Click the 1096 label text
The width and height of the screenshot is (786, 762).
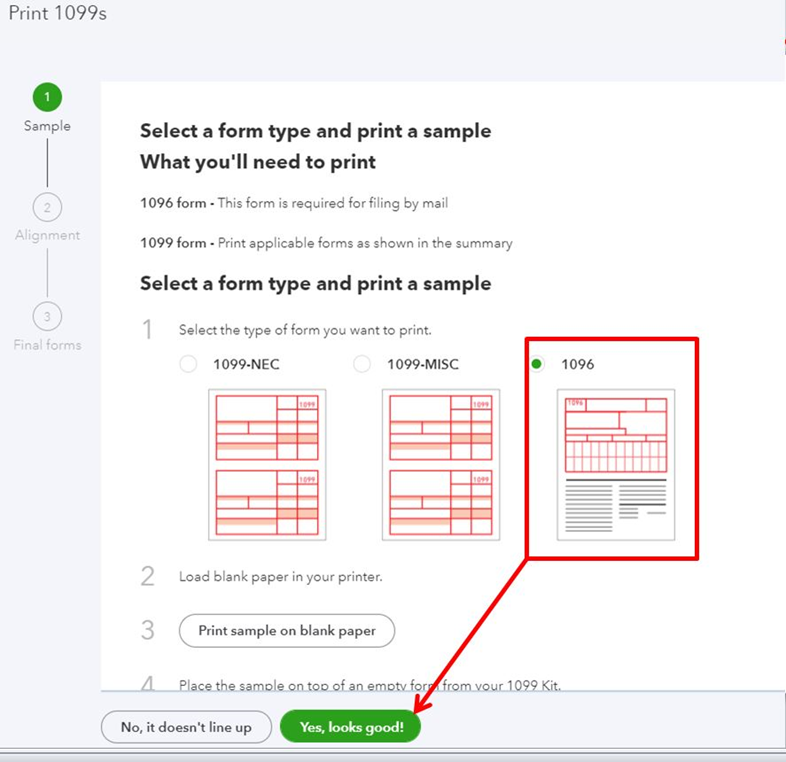click(x=577, y=364)
